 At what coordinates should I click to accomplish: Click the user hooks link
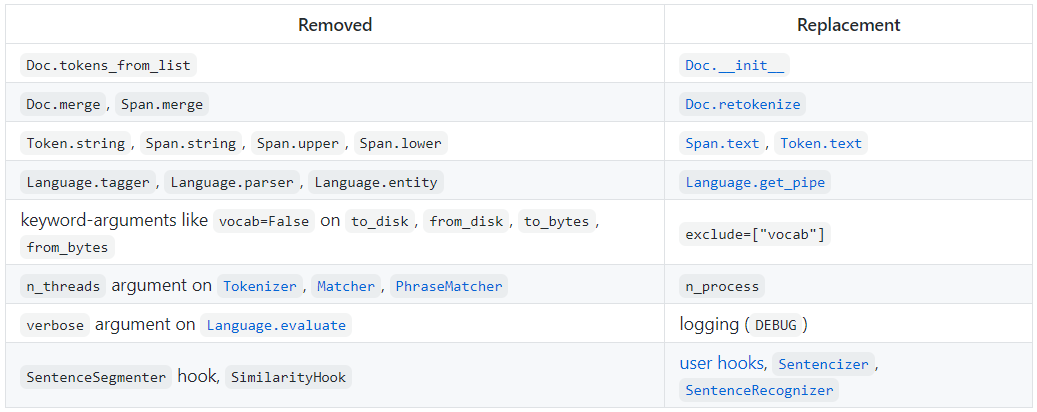pyautogui.click(x=722, y=363)
